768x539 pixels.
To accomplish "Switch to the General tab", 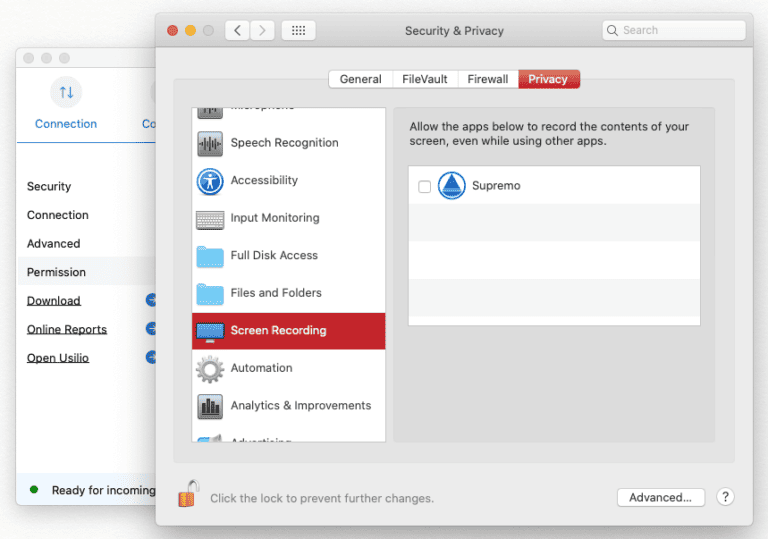I will pos(360,79).
